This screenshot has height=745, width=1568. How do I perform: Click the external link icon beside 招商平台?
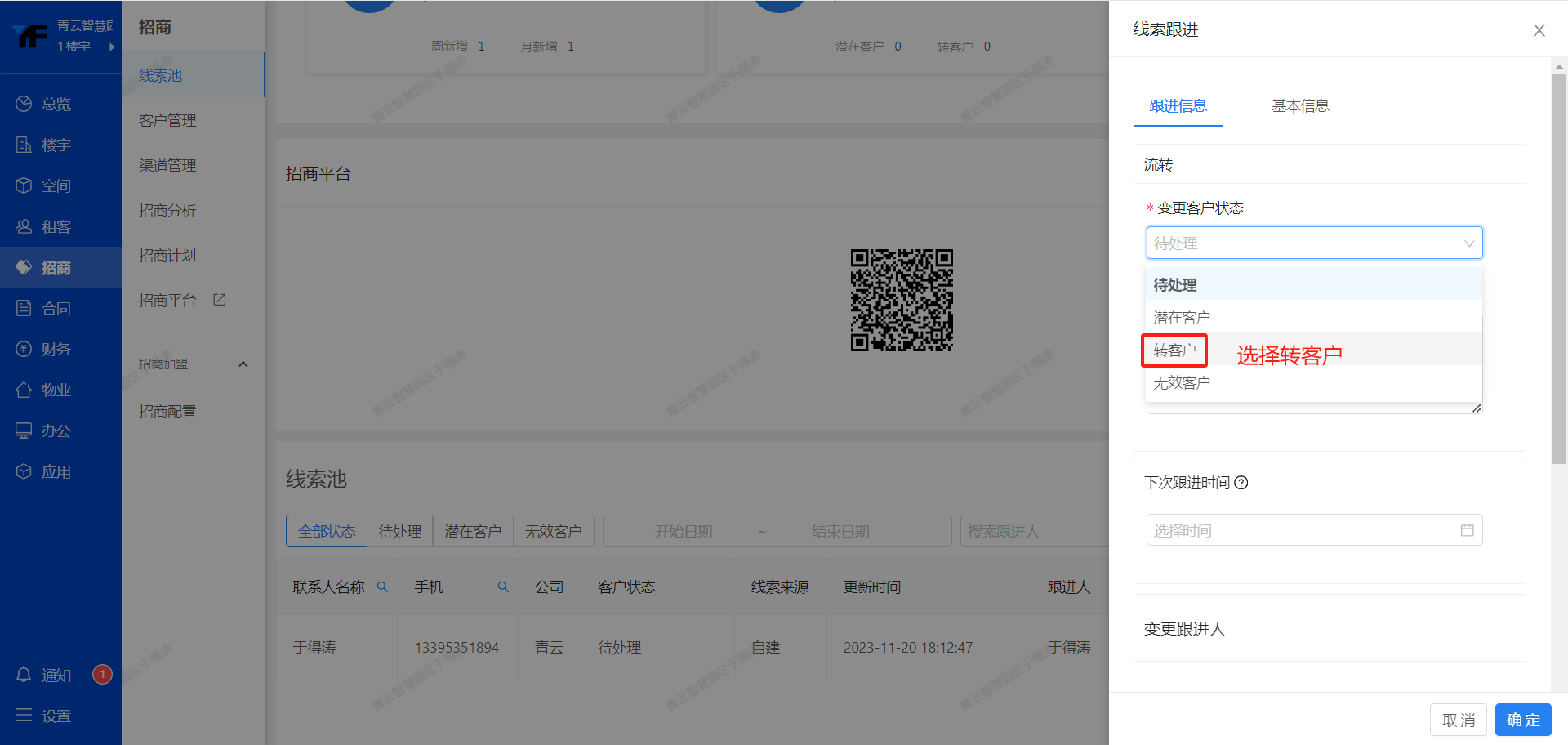coord(219,300)
